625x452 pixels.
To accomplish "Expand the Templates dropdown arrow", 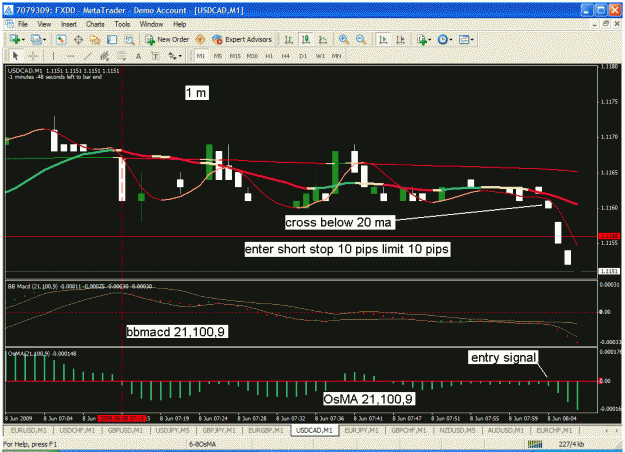I will (472, 40).
